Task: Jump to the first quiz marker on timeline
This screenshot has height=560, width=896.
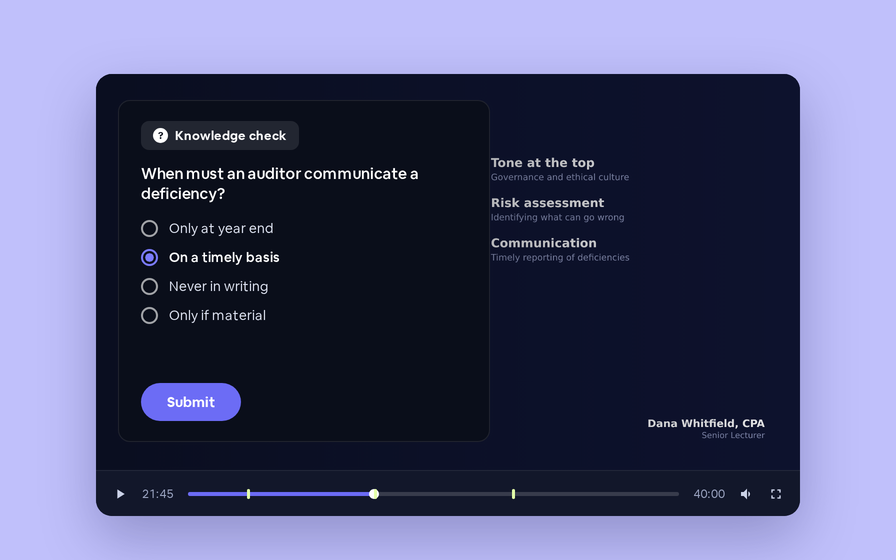Action: pos(249,494)
